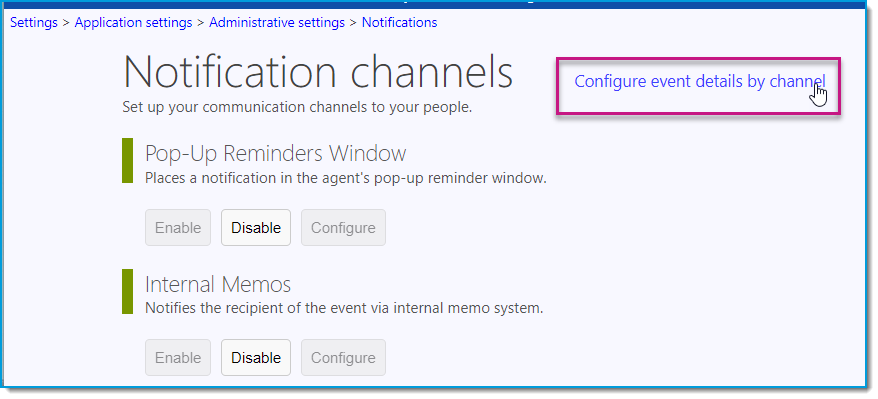The image size is (878, 399).
Task: Configure the Internal Memos channel
Action: pyautogui.click(x=343, y=358)
